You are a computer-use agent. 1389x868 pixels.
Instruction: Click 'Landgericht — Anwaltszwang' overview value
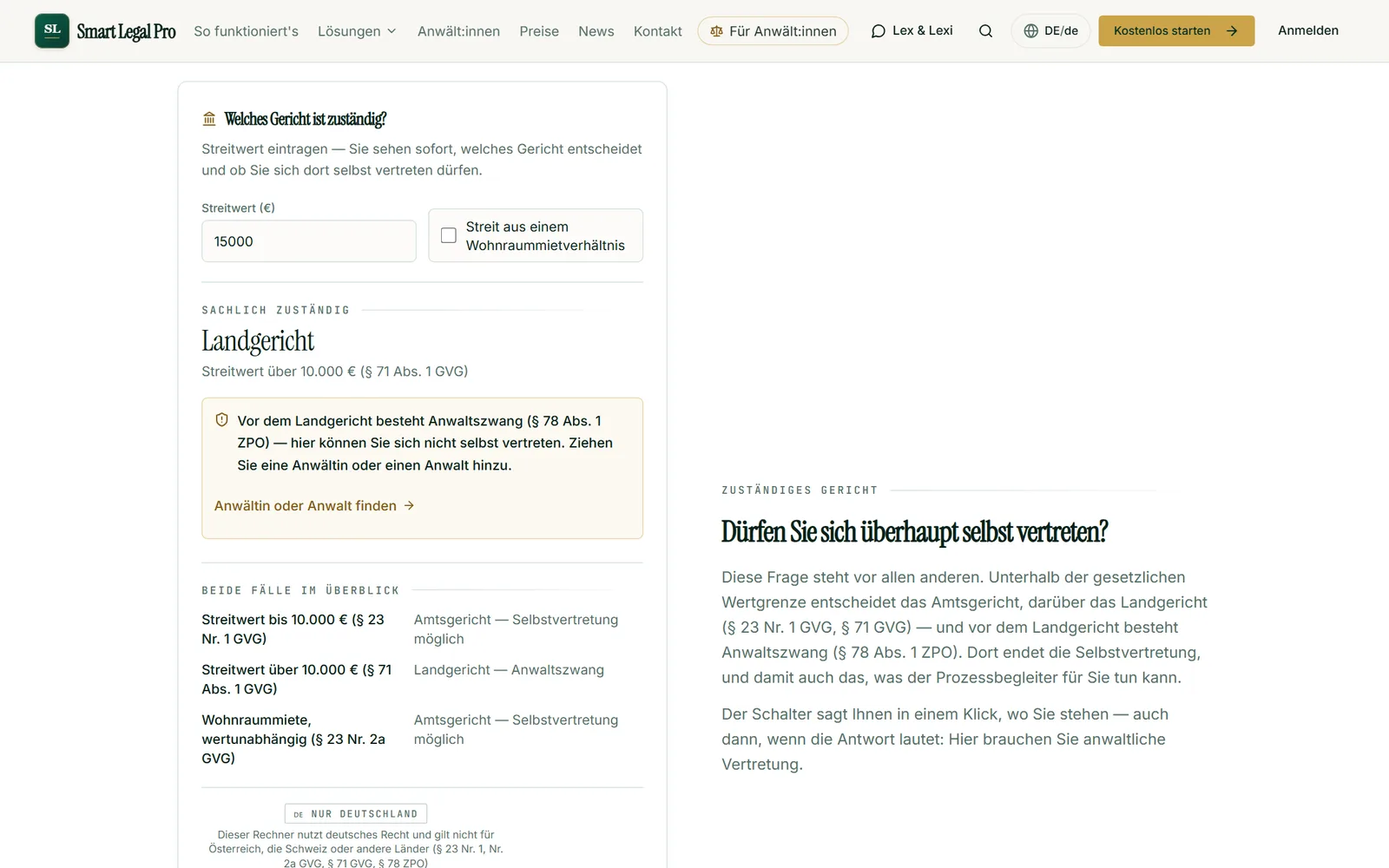[x=509, y=670]
